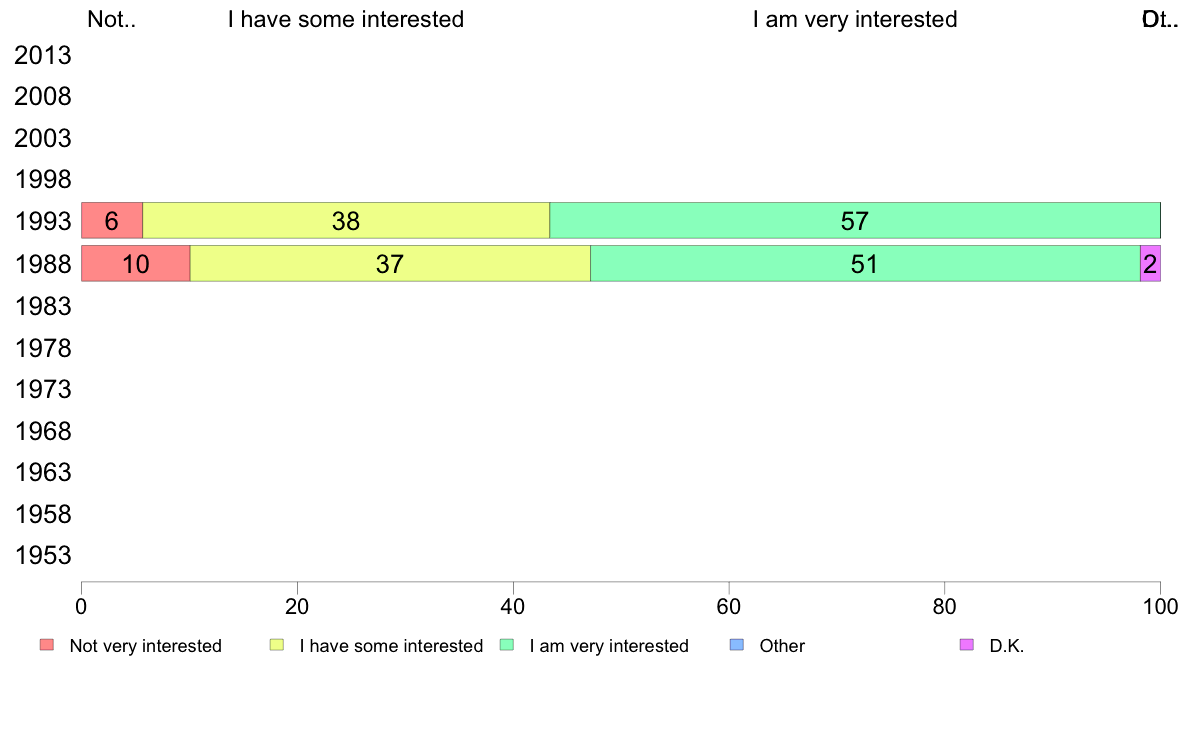Click the truncated Not.. column header

coord(111,19)
